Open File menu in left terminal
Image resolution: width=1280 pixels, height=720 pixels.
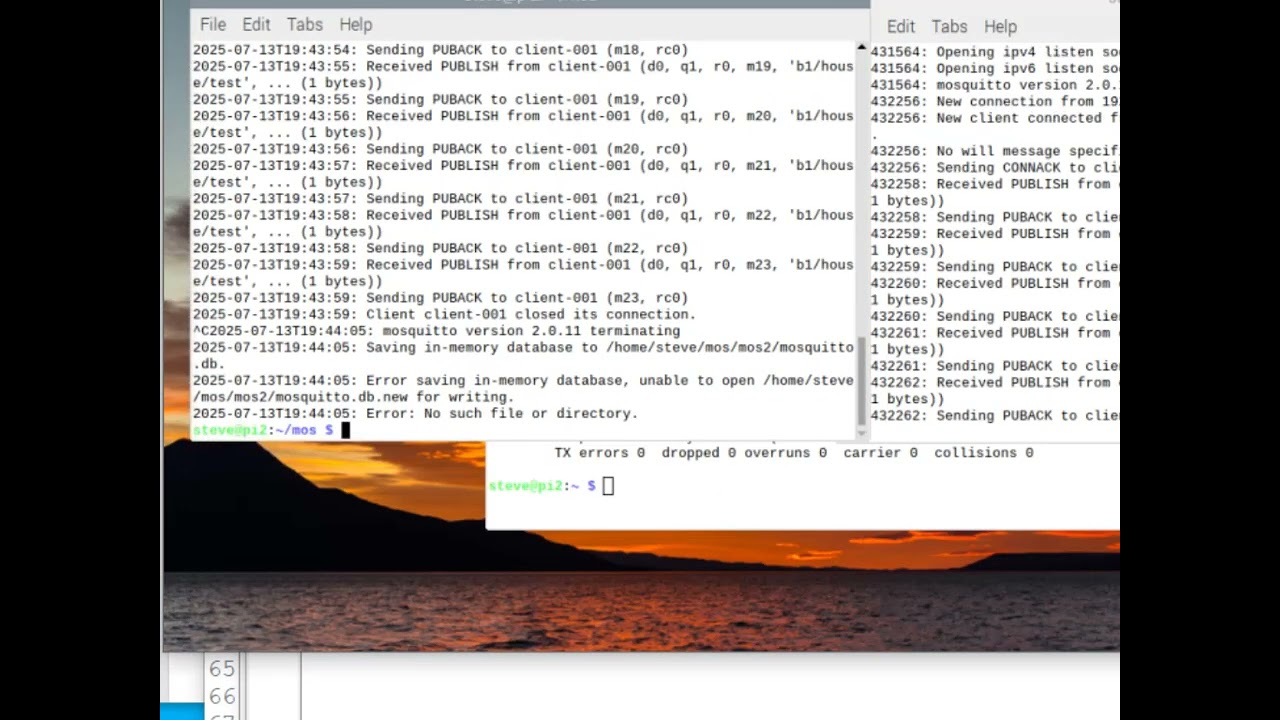[x=212, y=24]
